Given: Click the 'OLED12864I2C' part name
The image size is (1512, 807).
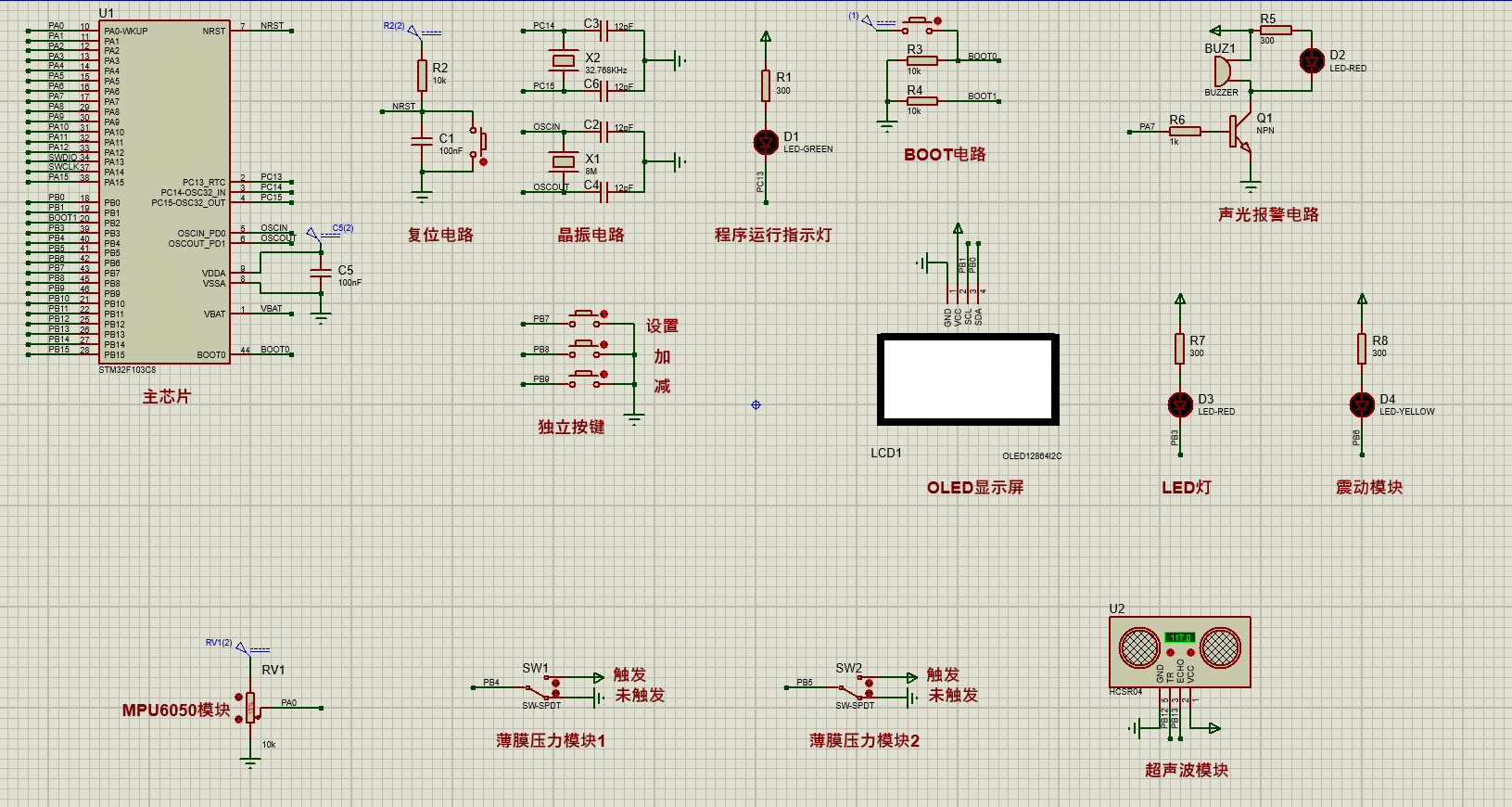Looking at the screenshot, I should 1032,456.
